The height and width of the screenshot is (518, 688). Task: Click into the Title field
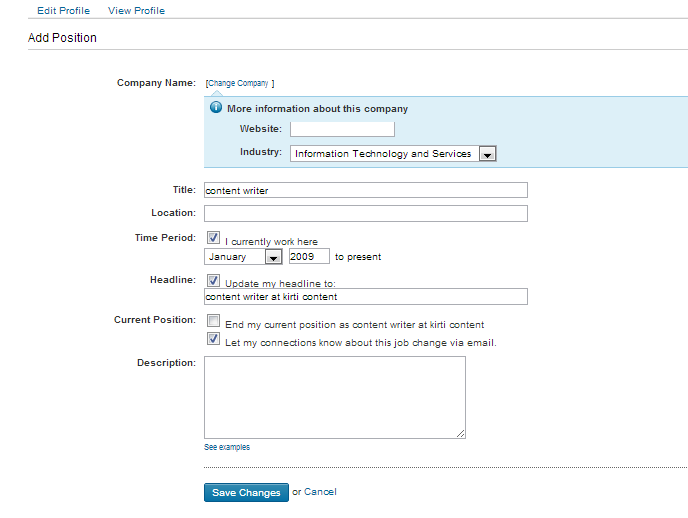(366, 190)
